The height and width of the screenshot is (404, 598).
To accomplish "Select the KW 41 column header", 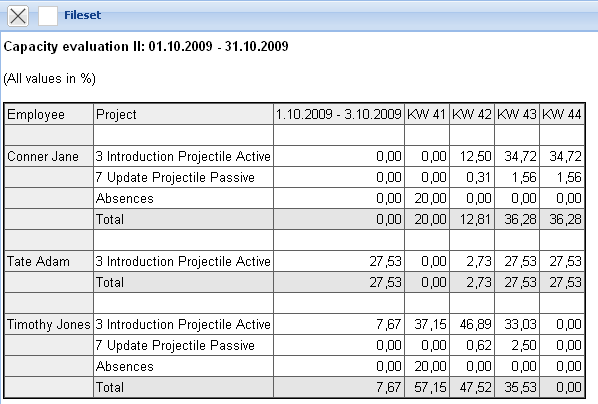I will [x=427, y=114].
